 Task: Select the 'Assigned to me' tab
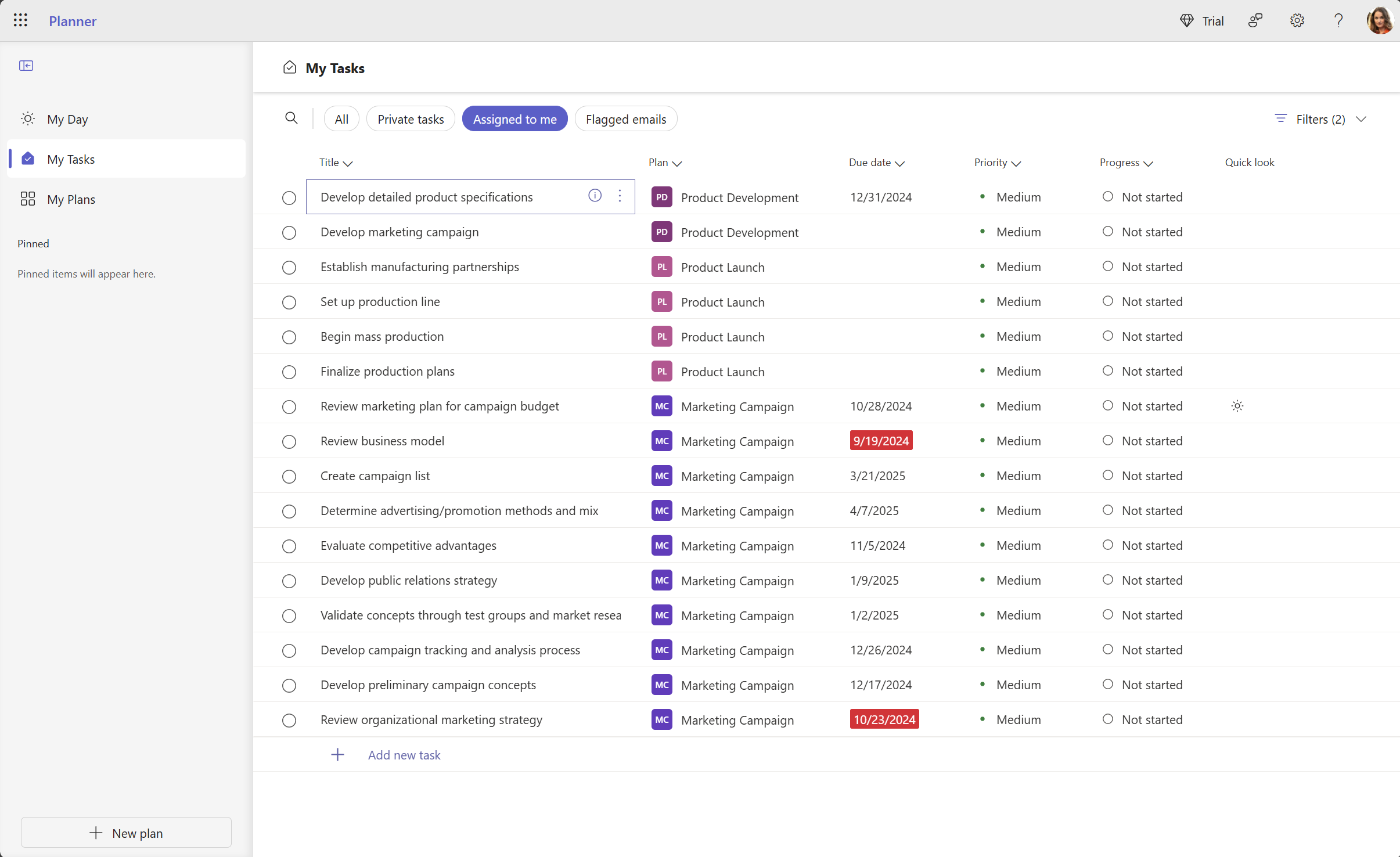(x=515, y=119)
